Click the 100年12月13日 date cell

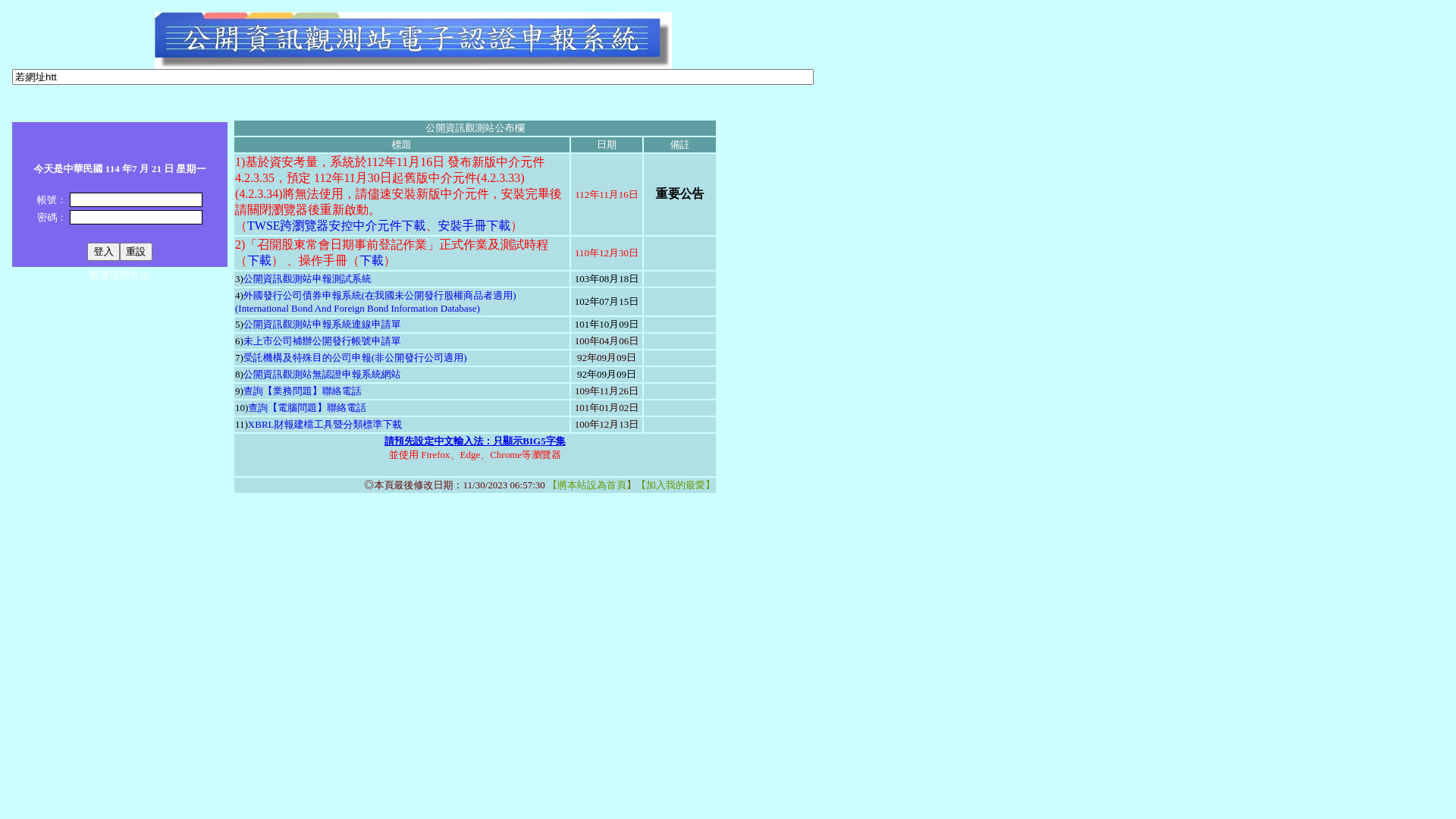607,425
